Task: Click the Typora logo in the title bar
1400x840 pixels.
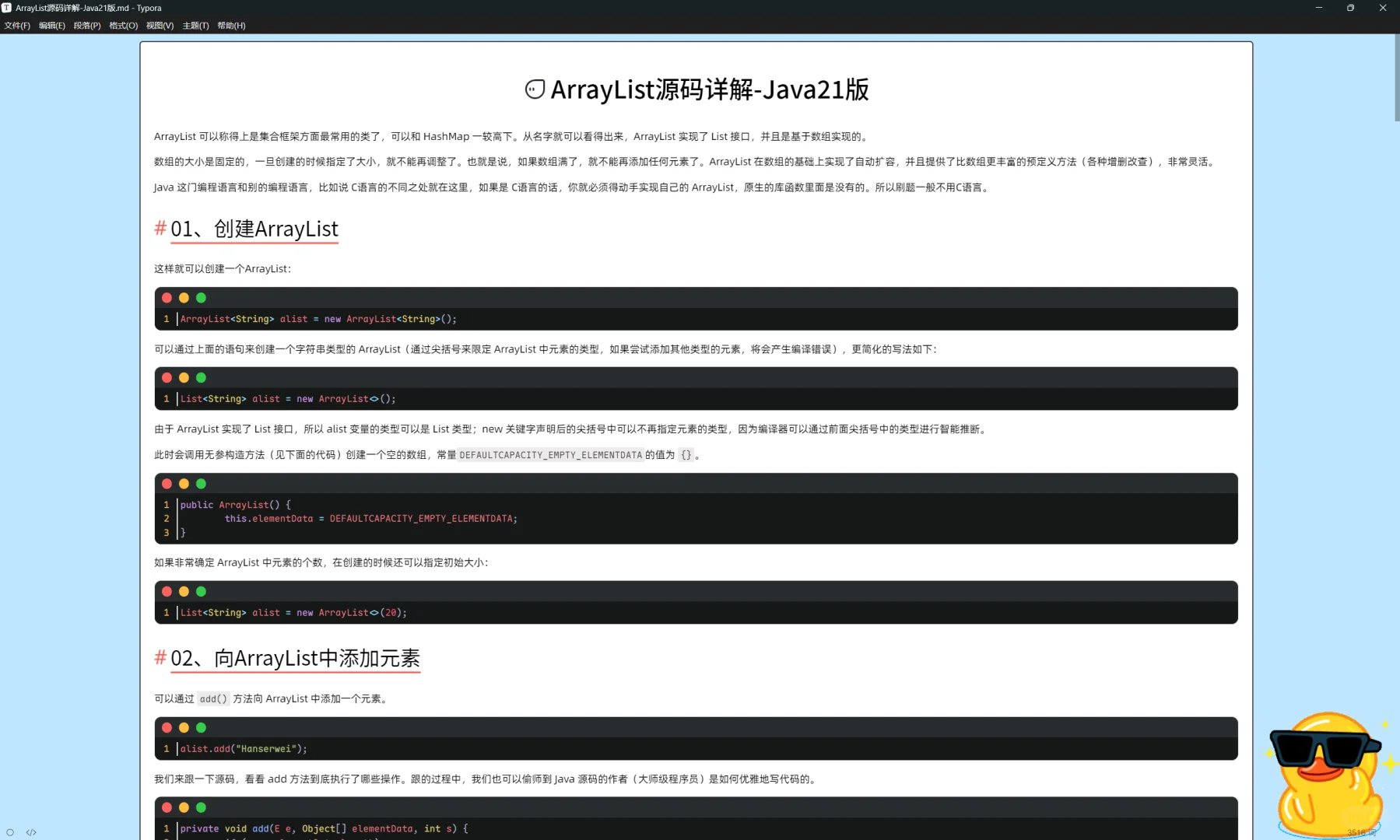Action: (7, 8)
